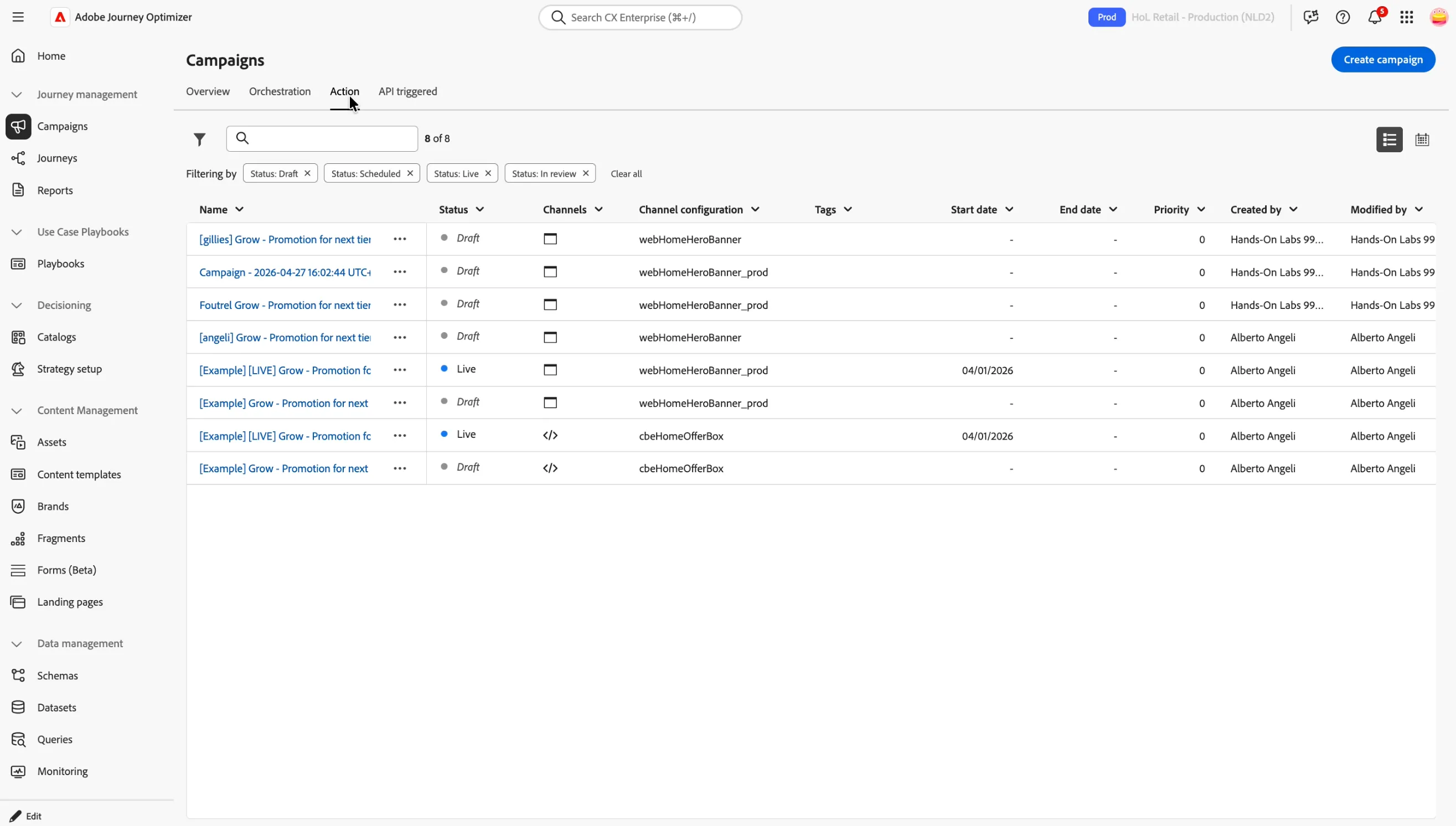The image size is (1456, 826).
Task: Open the Foutrel Grow - Promotion campaign link
Action: 285,305
